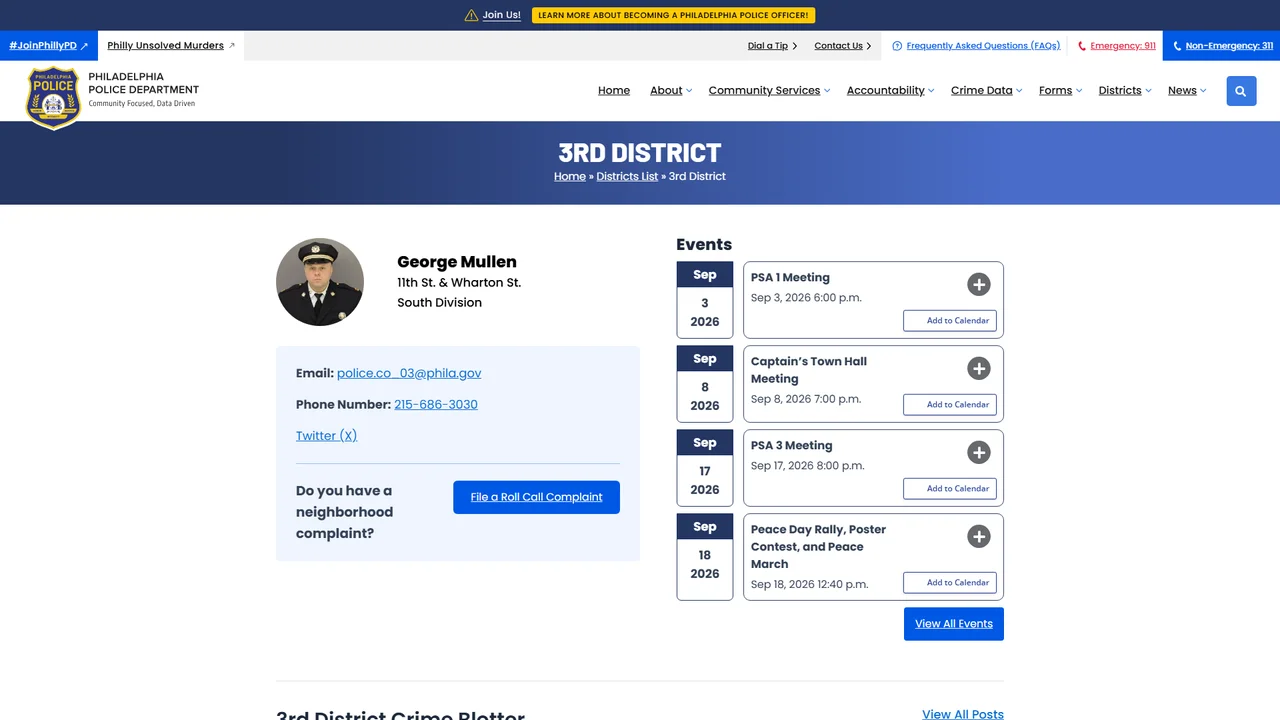The height and width of the screenshot is (720, 1280).
Task: Click the Join Us! link
Action: point(502,15)
